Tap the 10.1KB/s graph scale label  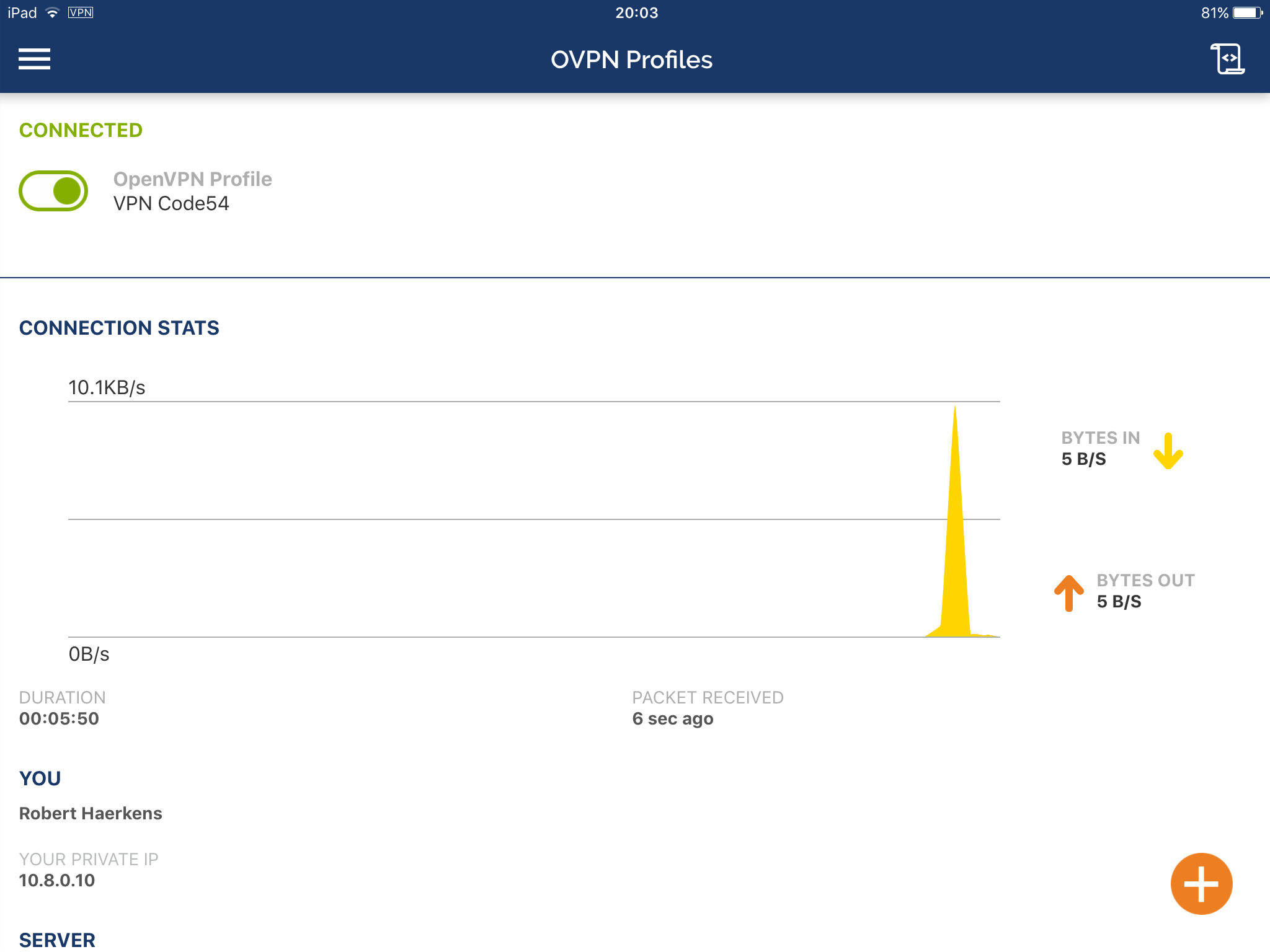click(x=107, y=387)
